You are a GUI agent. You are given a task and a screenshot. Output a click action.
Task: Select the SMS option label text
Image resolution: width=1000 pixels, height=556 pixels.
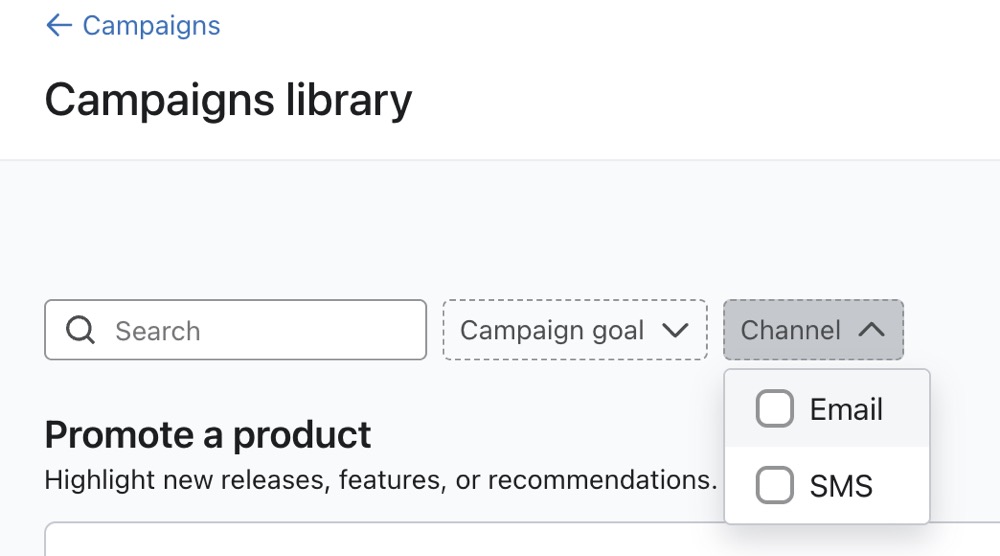[x=841, y=486]
